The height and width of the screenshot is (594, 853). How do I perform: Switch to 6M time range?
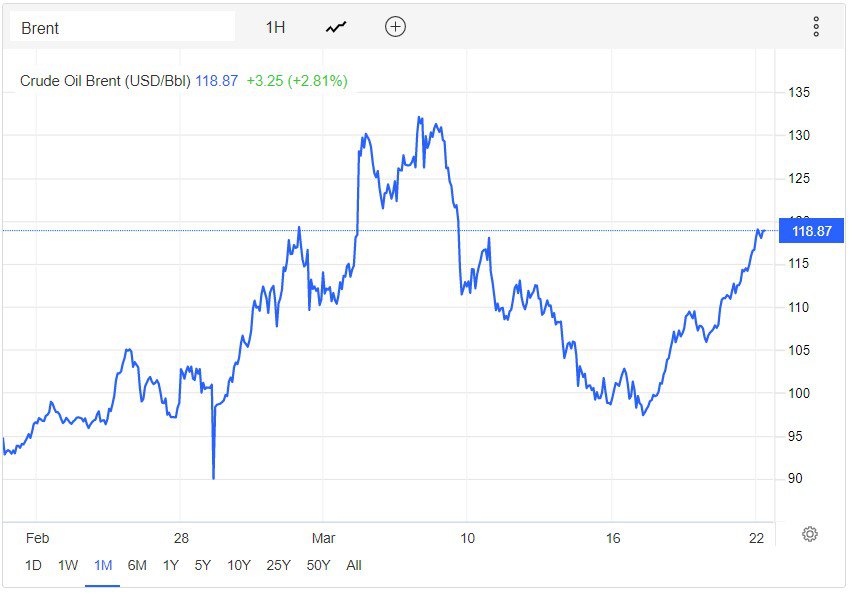click(x=137, y=565)
